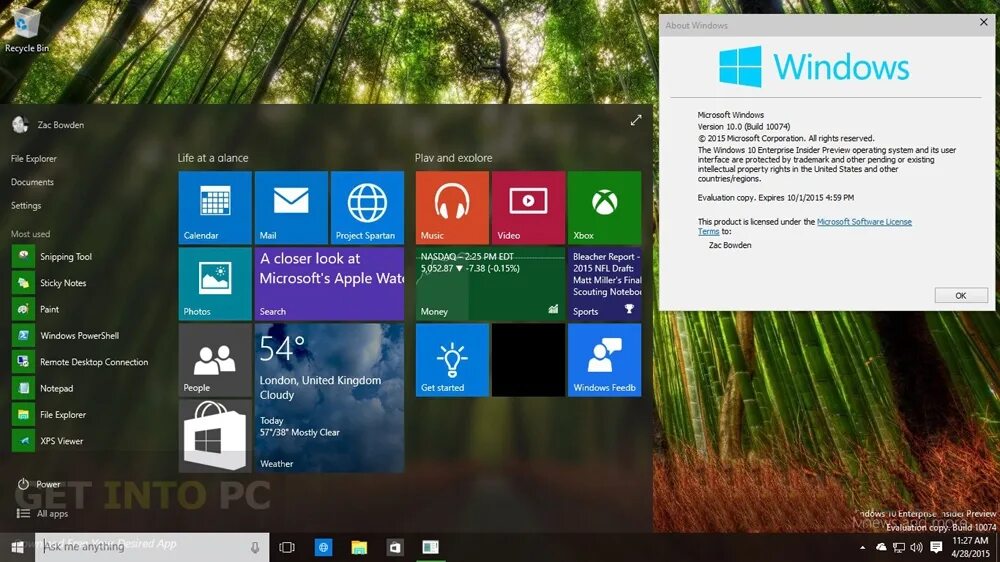Open the blank black tile

[528, 360]
